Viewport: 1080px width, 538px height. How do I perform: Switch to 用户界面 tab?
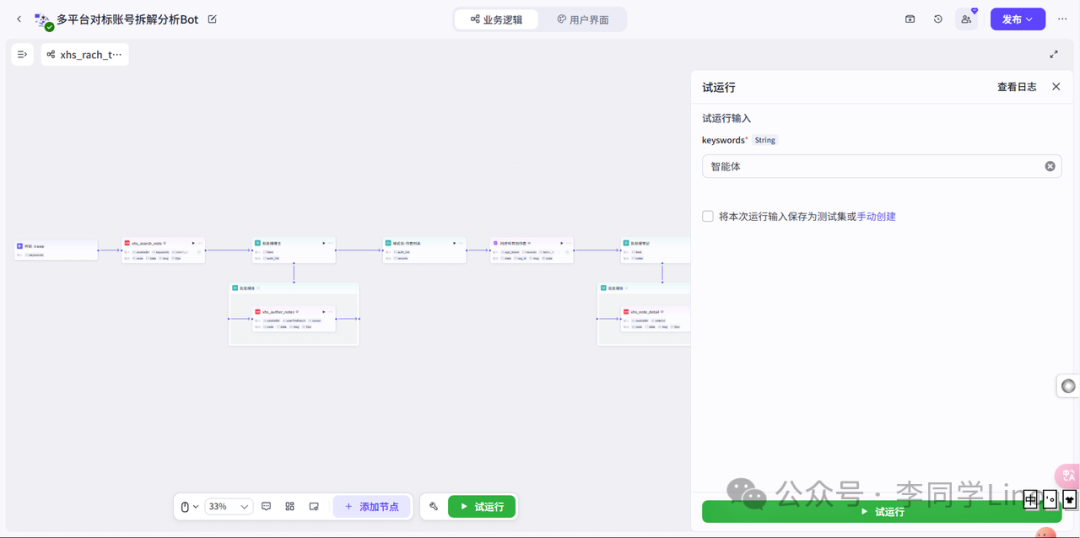[x=583, y=19]
